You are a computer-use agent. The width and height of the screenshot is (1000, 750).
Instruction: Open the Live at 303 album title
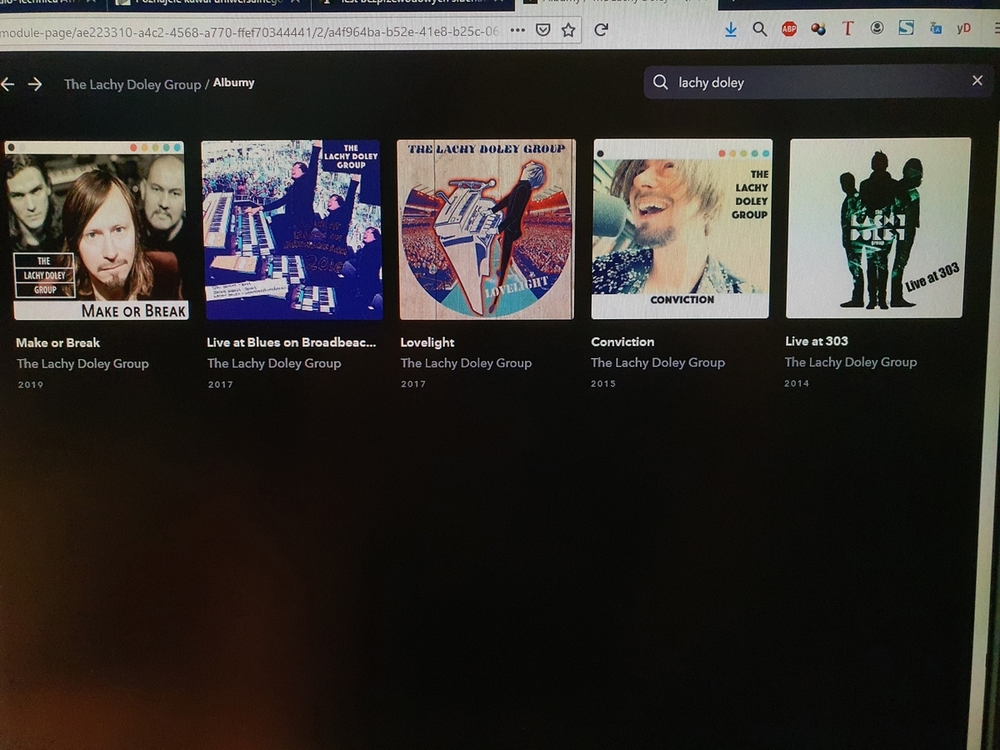(816, 341)
